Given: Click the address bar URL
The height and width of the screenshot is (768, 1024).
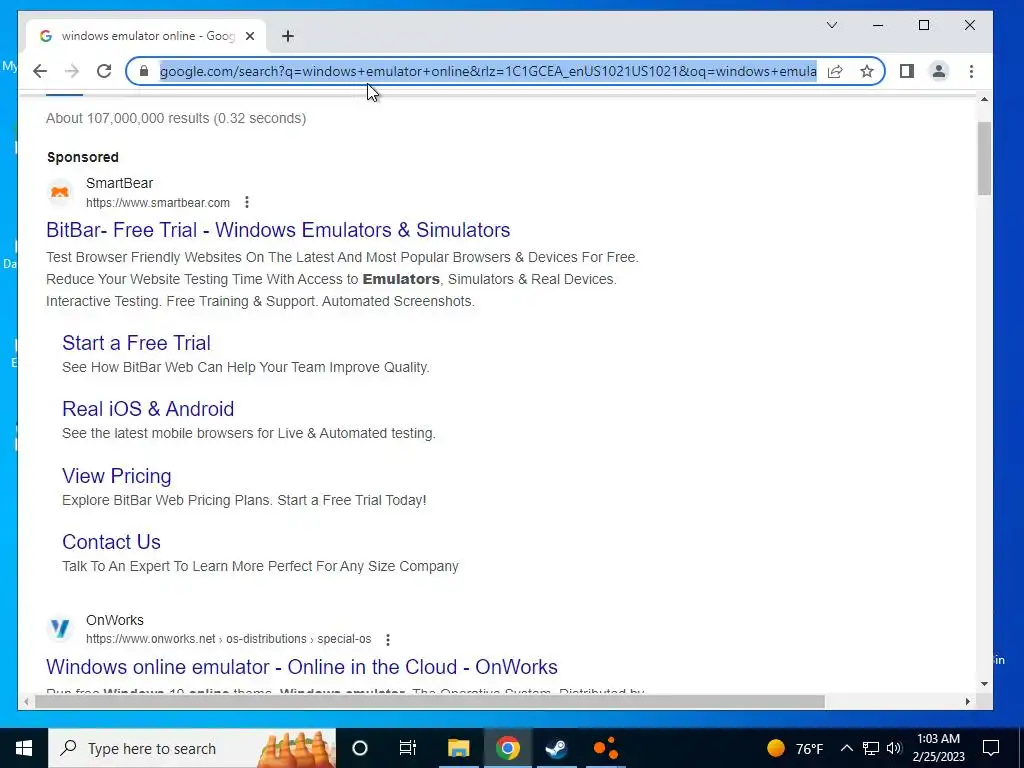Looking at the screenshot, I should 488,71.
